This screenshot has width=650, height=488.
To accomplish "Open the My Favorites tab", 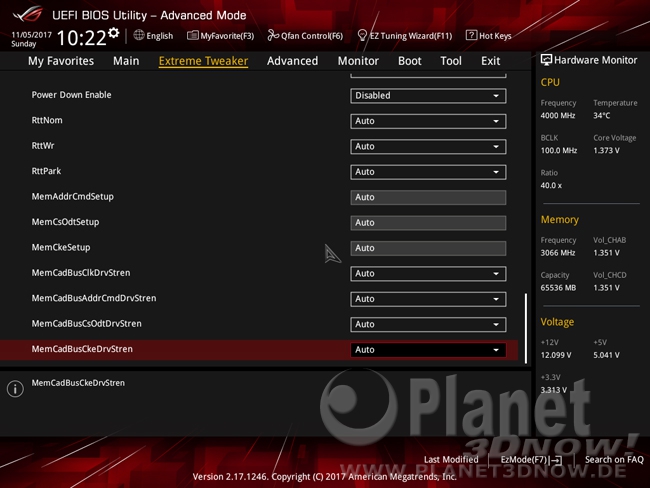I will (x=61, y=61).
